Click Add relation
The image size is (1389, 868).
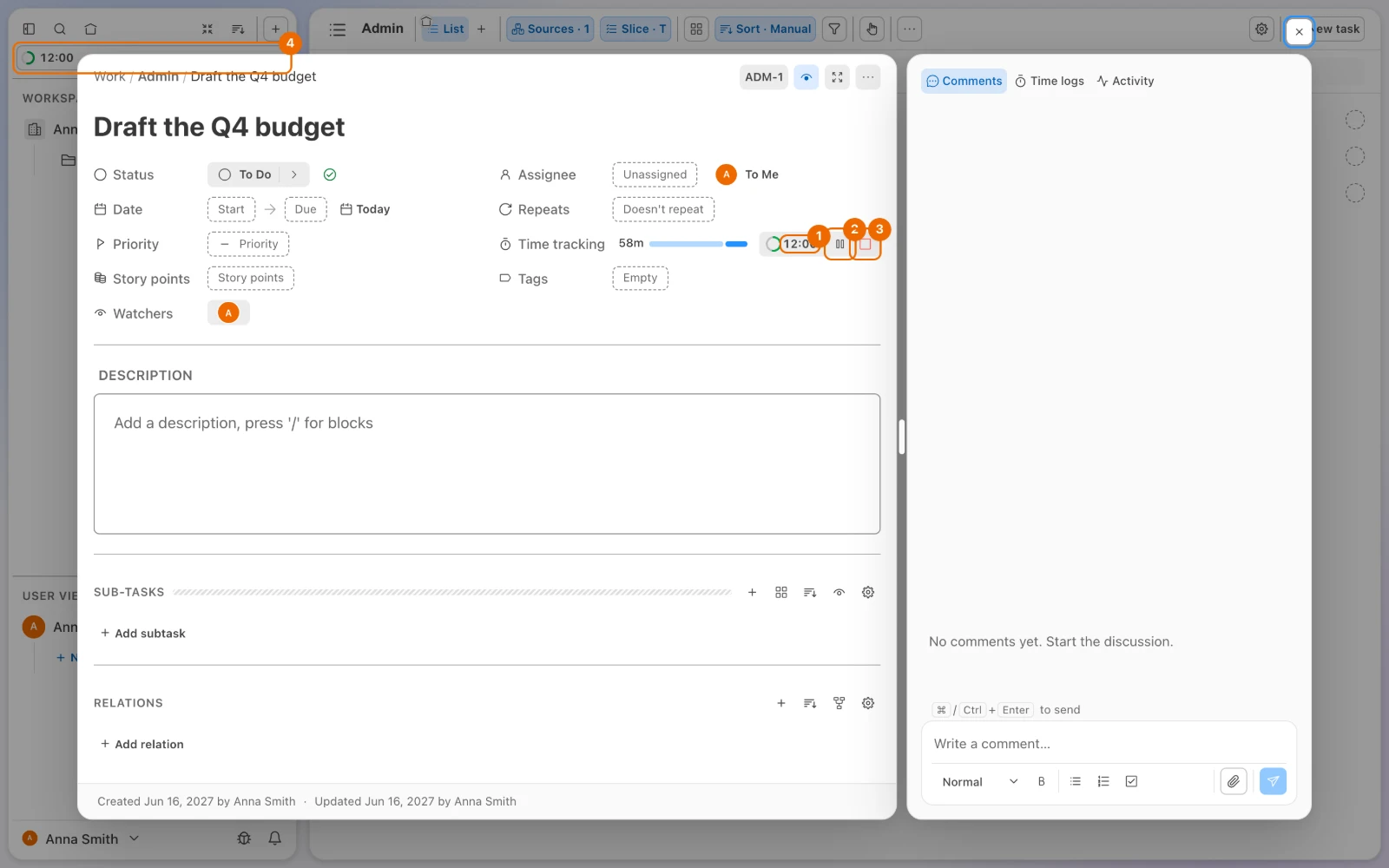pyautogui.click(x=142, y=745)
